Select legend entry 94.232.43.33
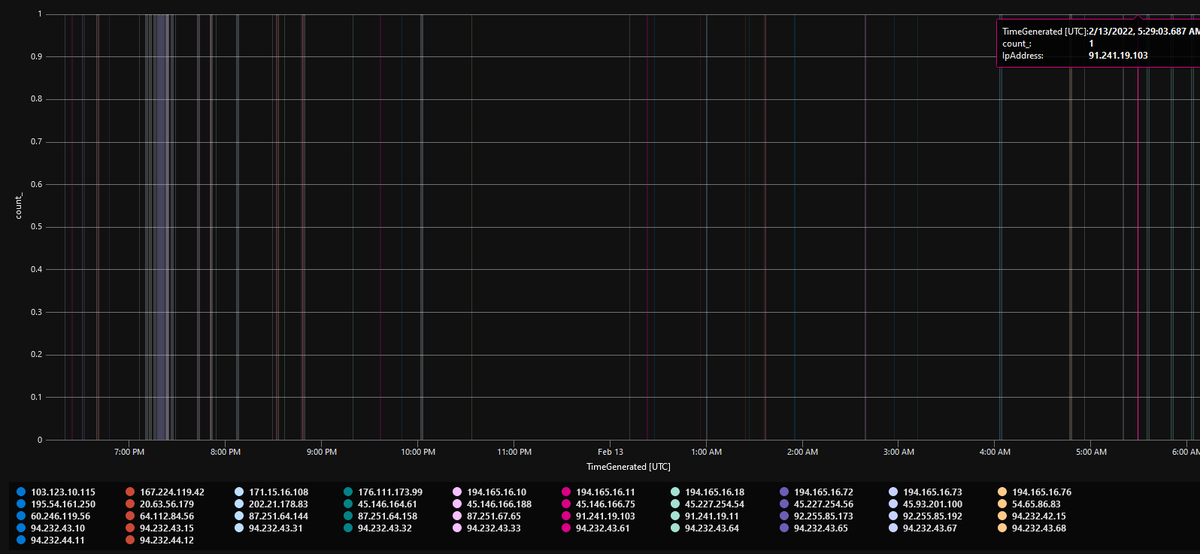1200x554 pixels. pyautogui.click(x=486, y=528)
